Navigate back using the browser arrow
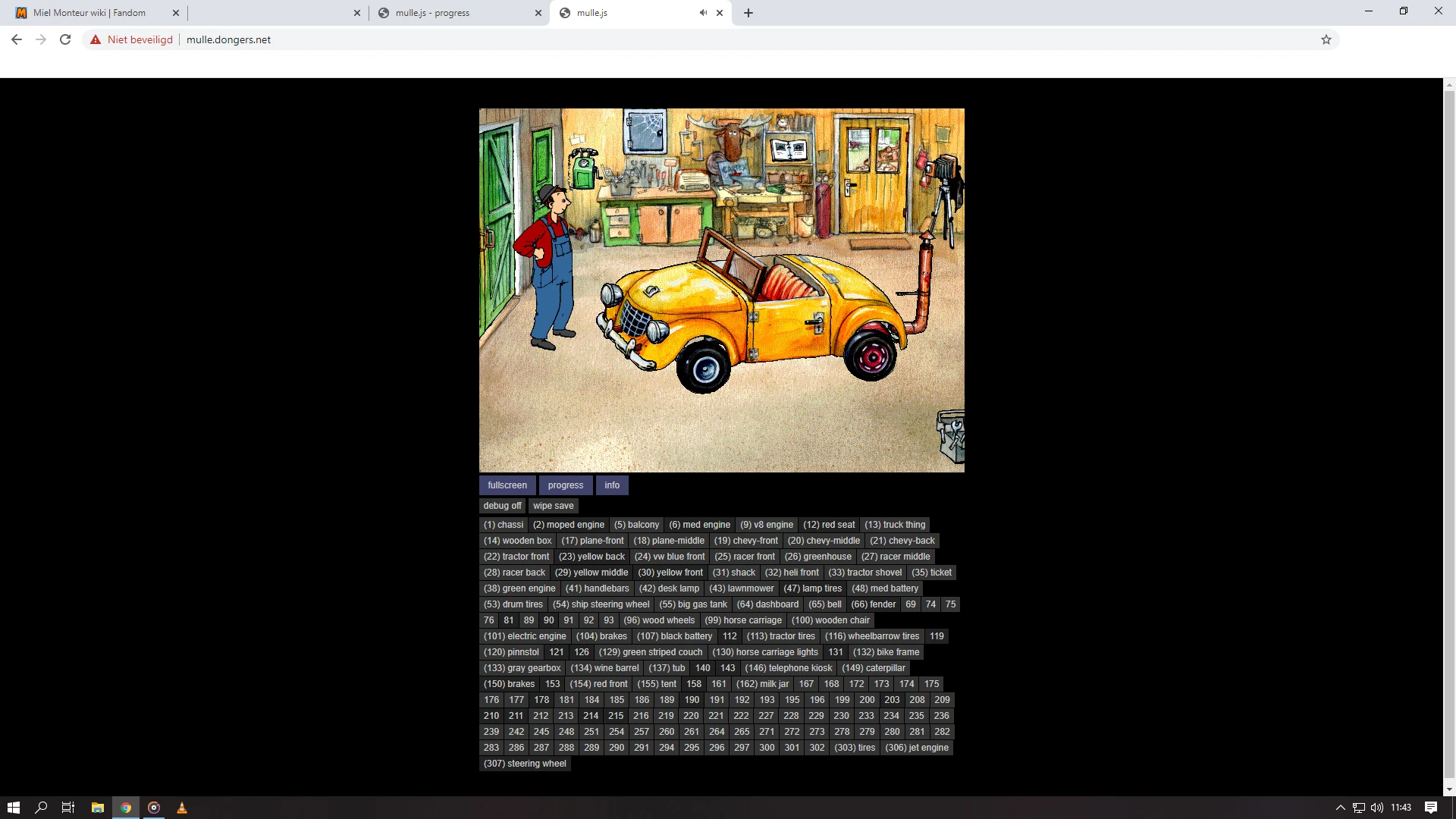1456x819 pixels. 16,39
